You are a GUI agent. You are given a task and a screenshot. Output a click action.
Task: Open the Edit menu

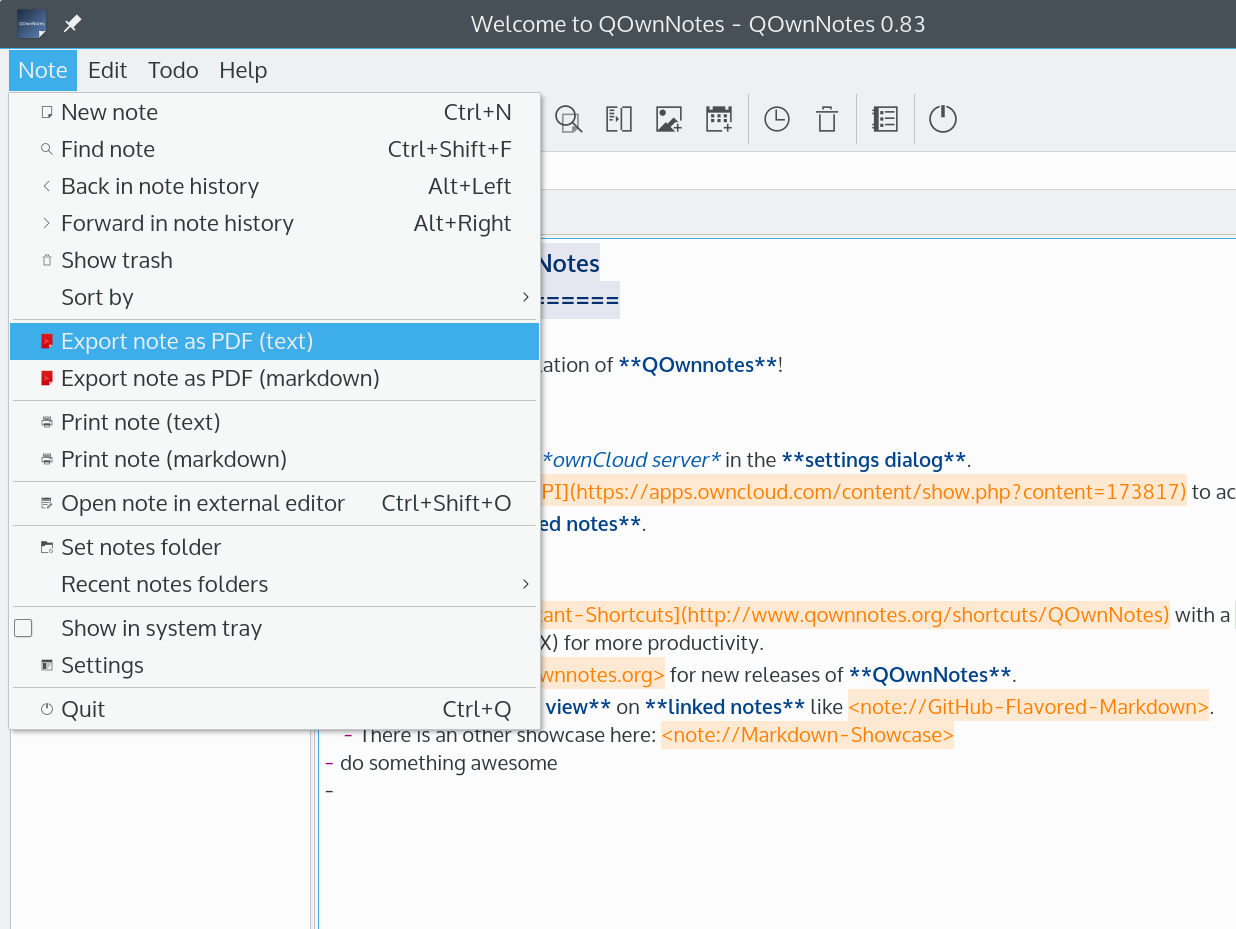pyautogui.click(x=108, y=70)
